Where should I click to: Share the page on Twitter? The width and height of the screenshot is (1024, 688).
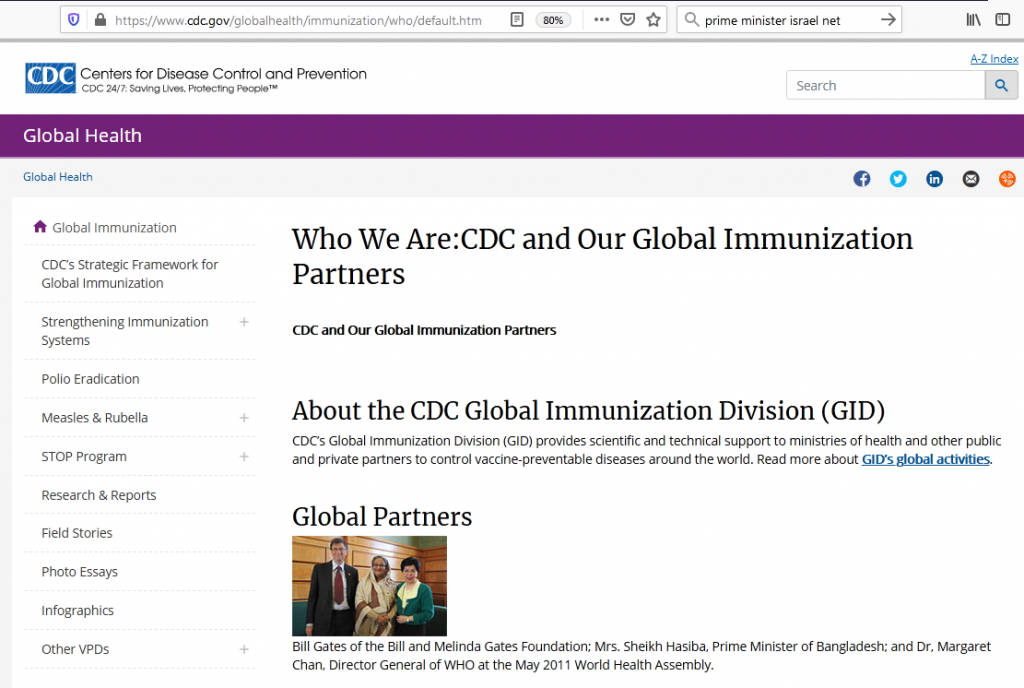point(898,178)
